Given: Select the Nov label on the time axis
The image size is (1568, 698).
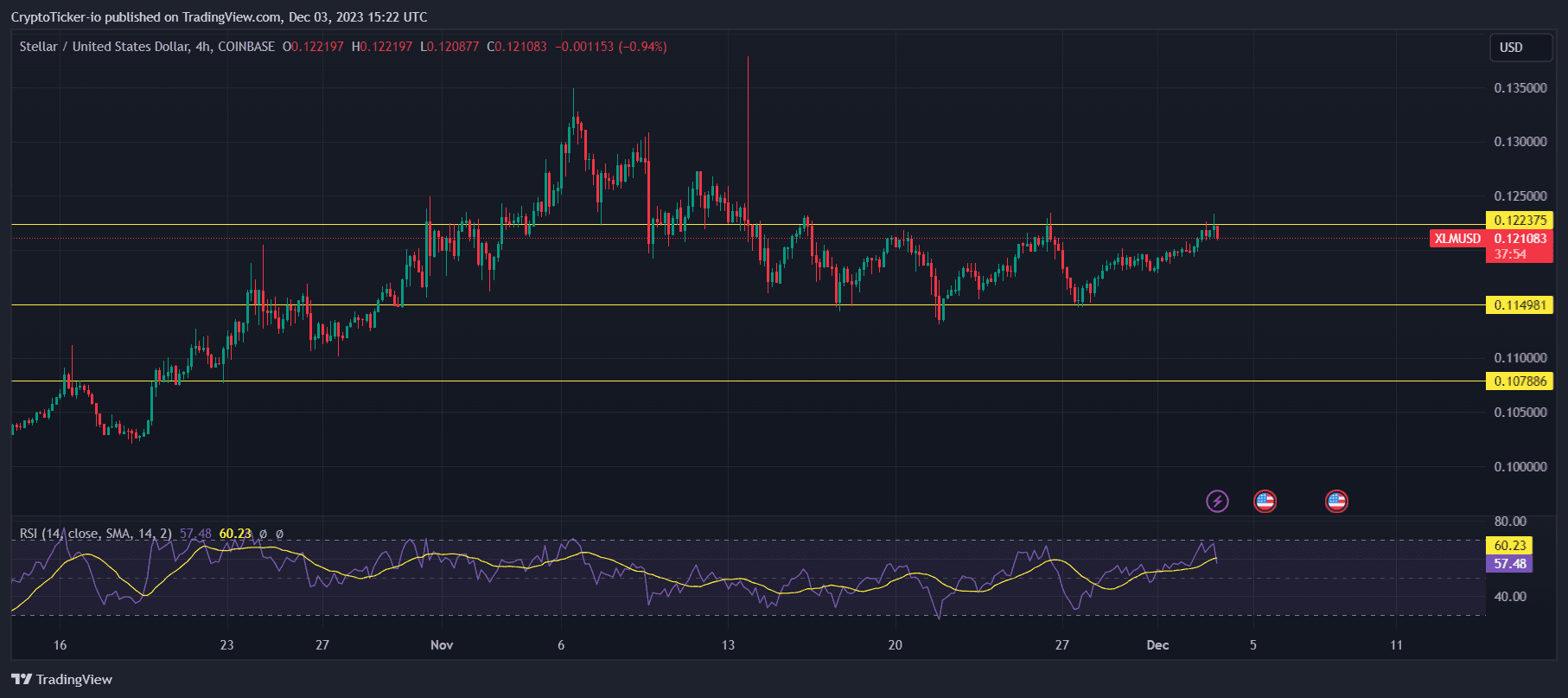Looking at the screenshot, I should [442, 644].
